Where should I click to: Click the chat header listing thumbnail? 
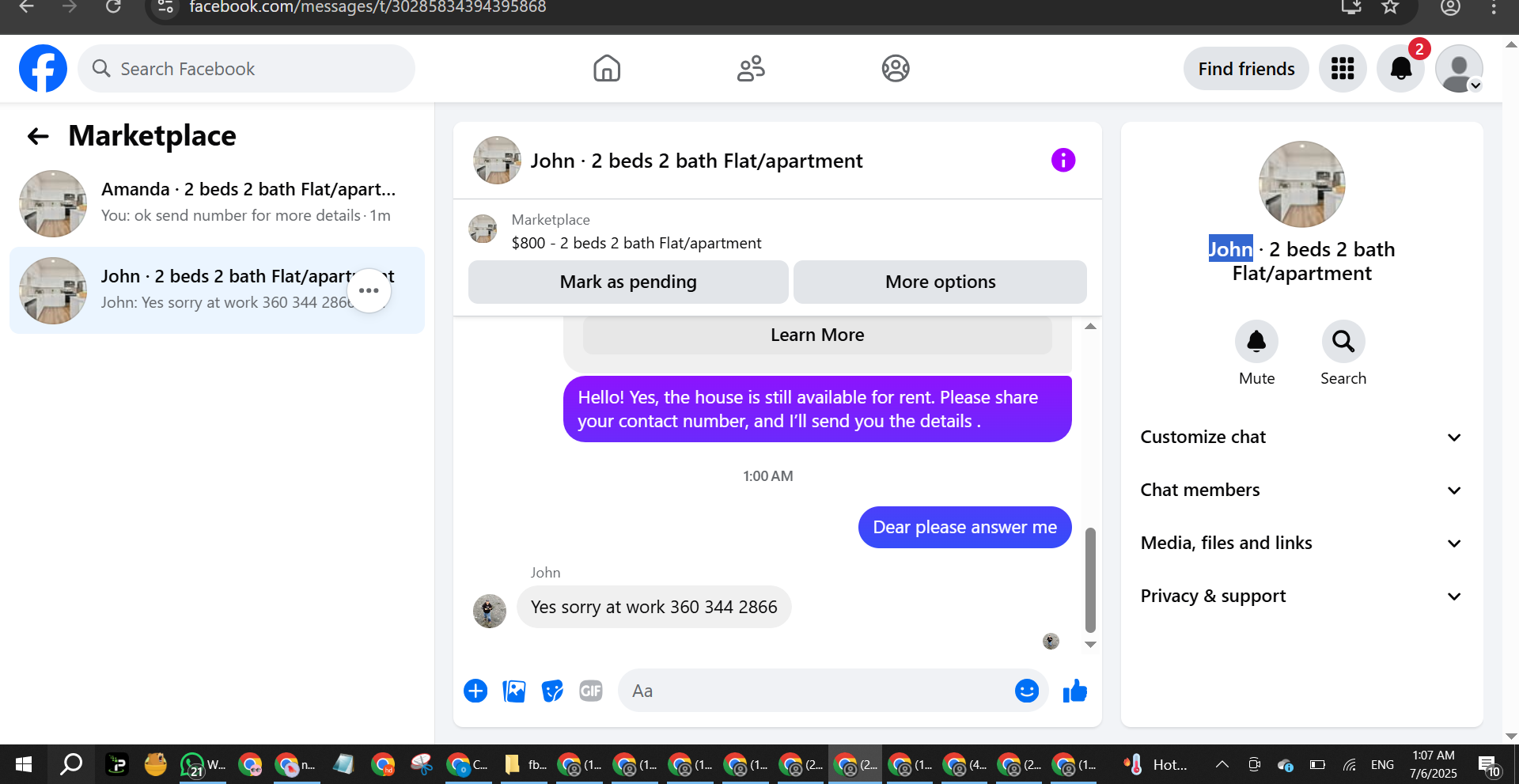click(x=497, y=161)
